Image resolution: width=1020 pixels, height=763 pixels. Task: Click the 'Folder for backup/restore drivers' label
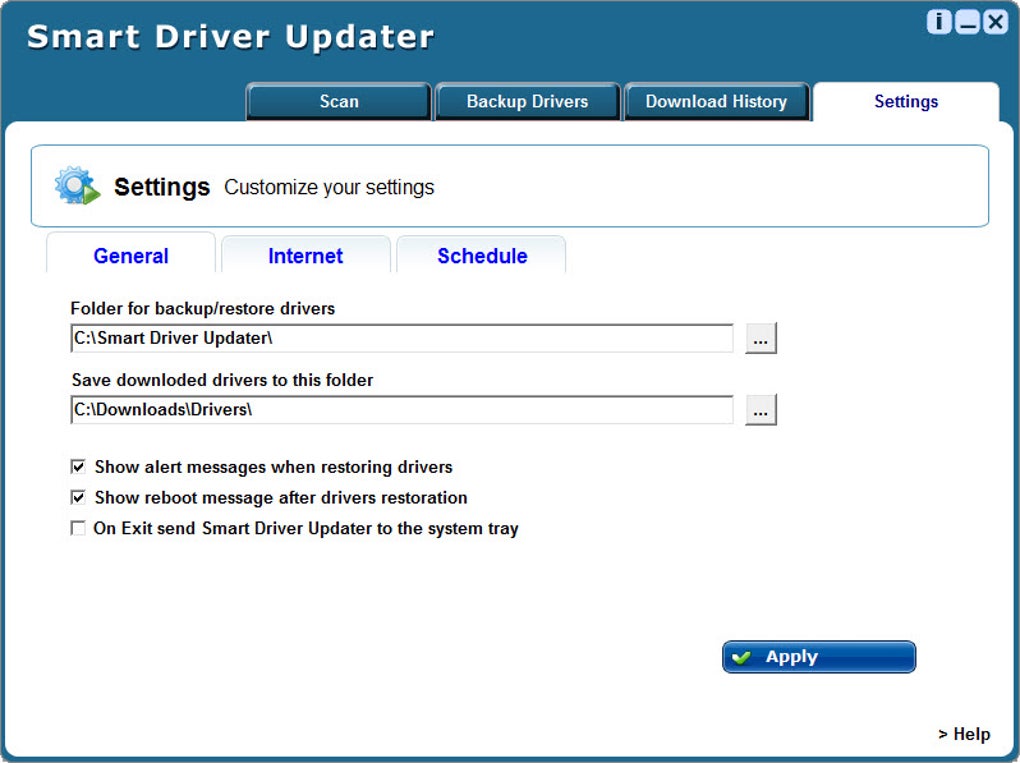pyautogui.click(x=202, y=308)
